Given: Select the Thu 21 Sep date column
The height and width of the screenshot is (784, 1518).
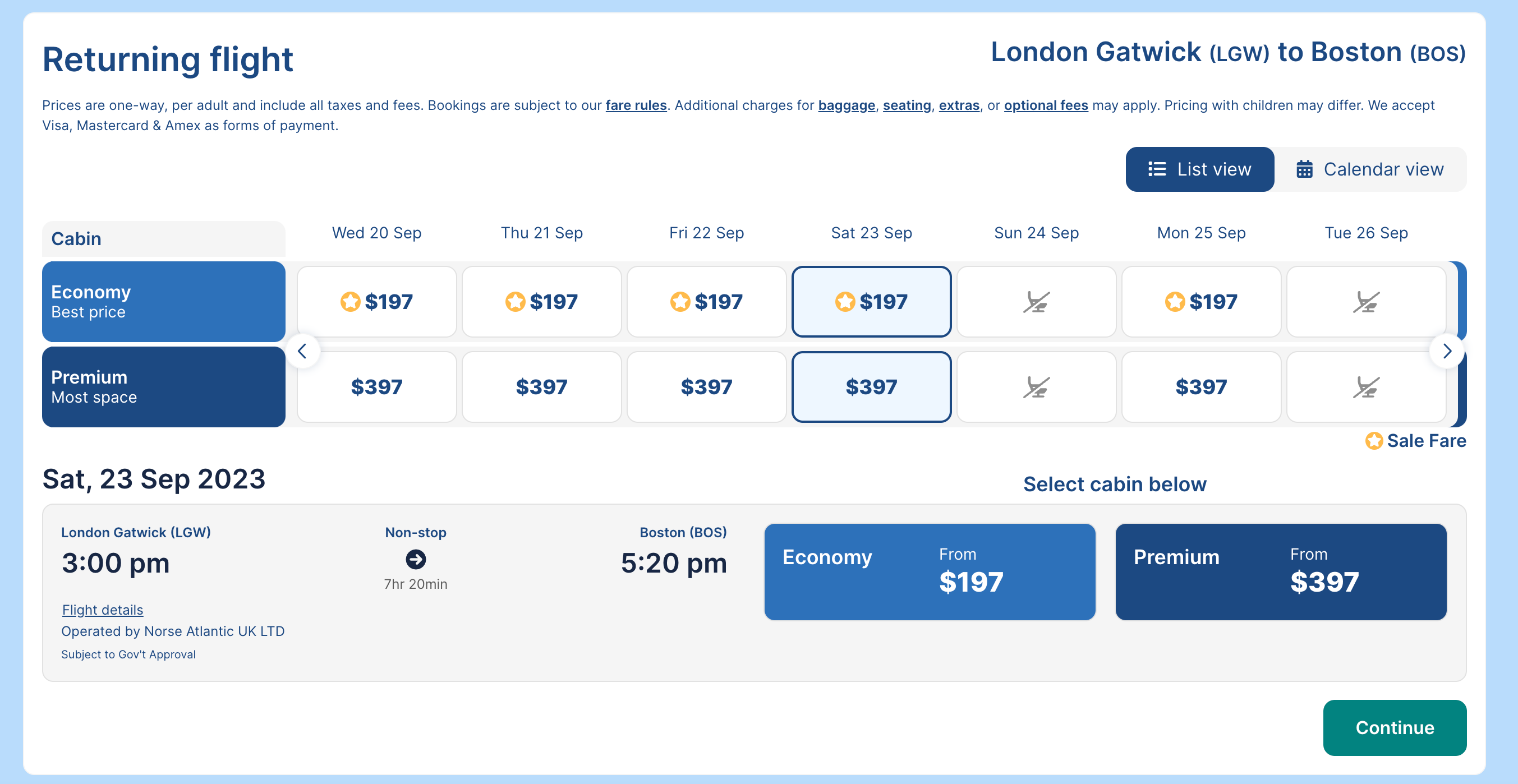Looking at the screenshot, I should [541, 233].
